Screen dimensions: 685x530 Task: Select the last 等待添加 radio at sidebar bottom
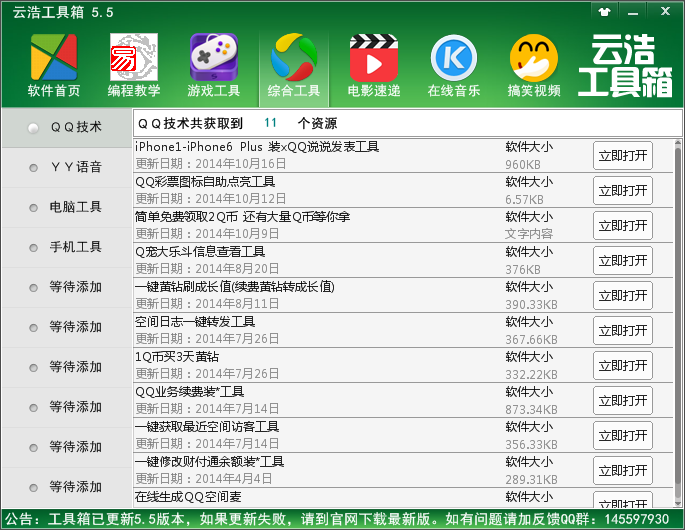33,488
